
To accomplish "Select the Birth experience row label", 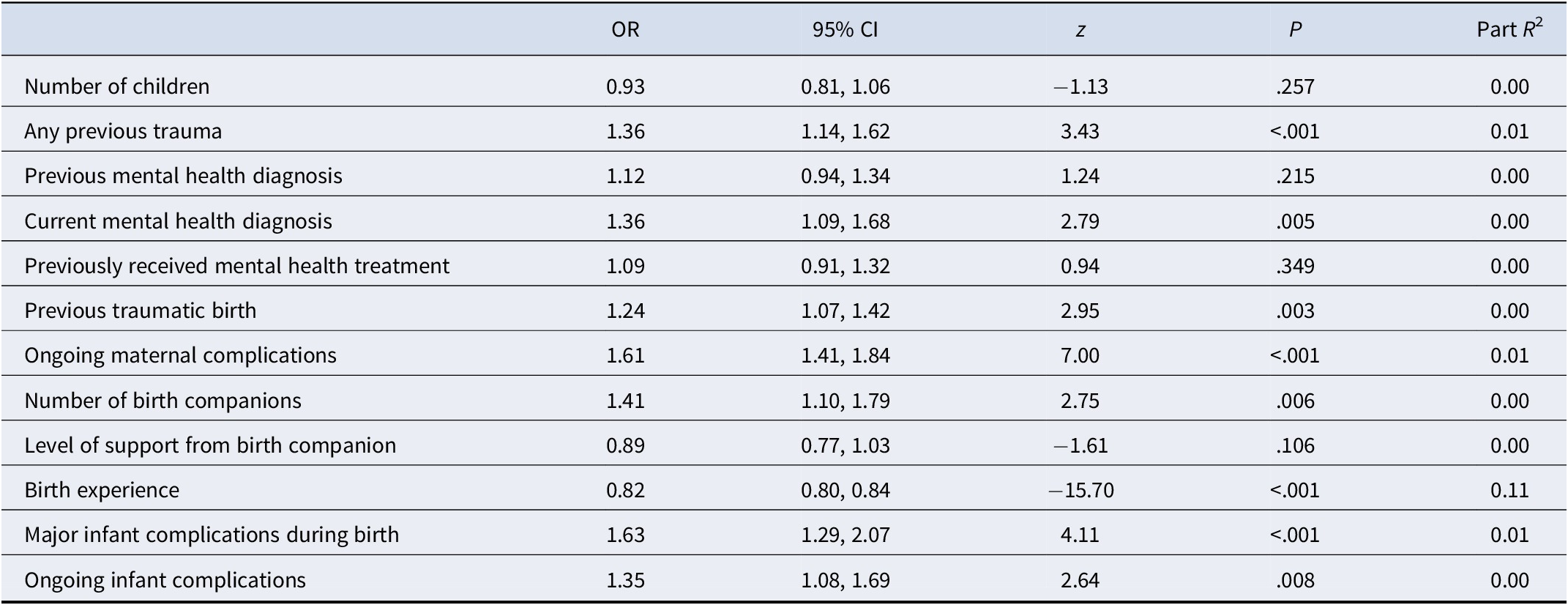I will coord(102,490).
